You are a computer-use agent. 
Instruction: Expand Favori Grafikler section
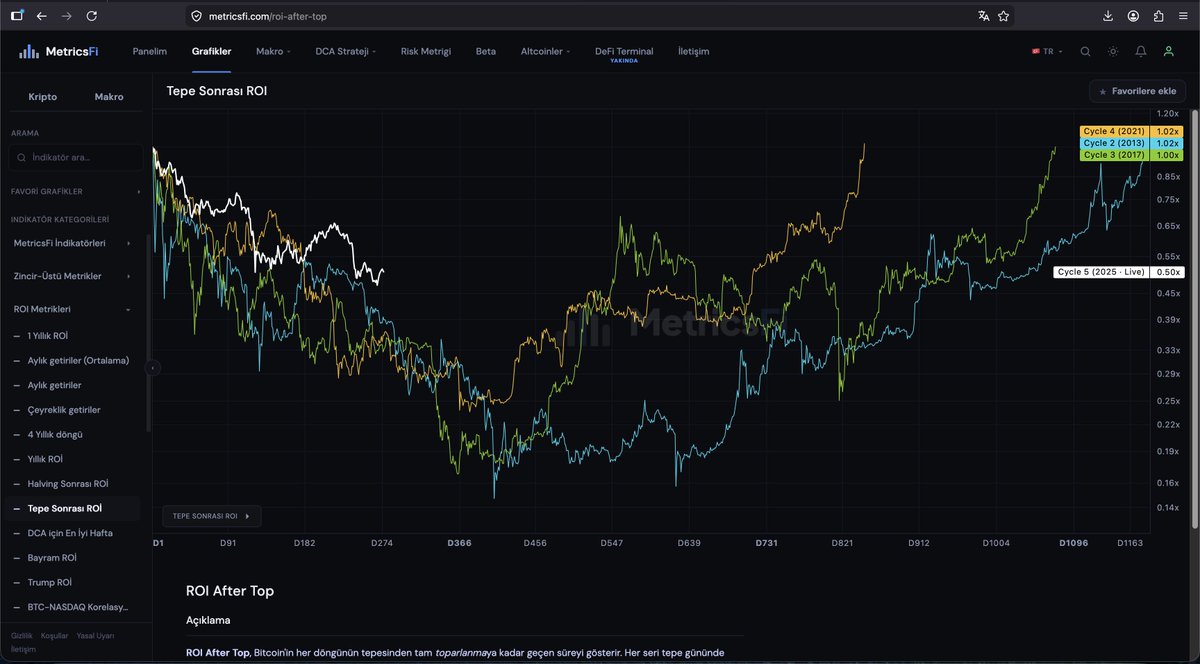[x=76, y=191]
